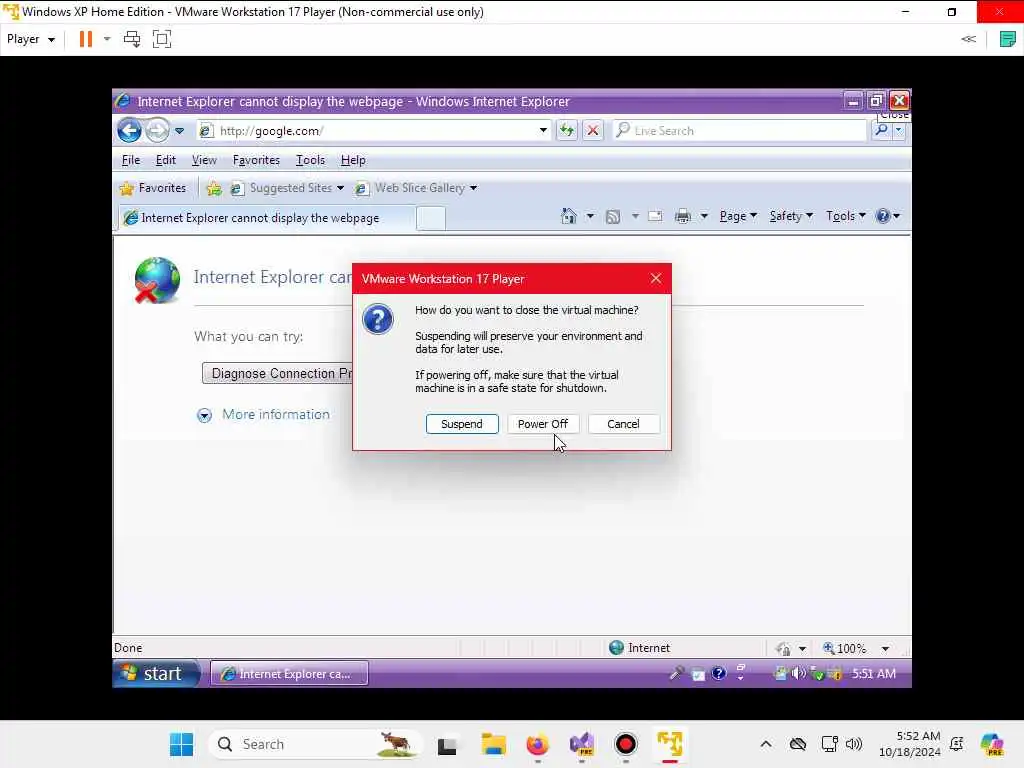Viewport: 1024px width, 768px height.
Task: Expand the address bar history dropdown
Action: tap(543, 131)
